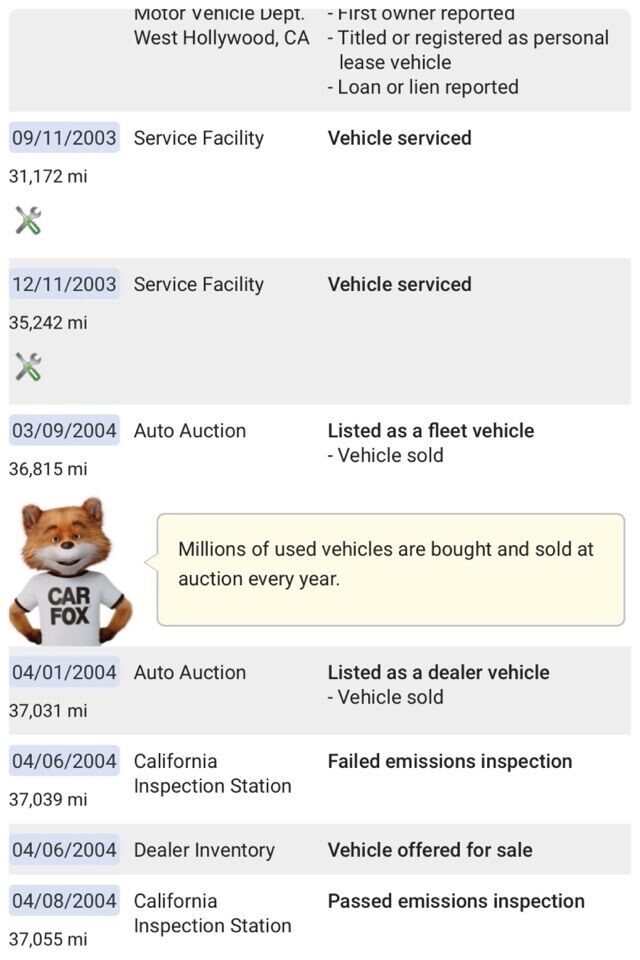Click the wrench icon under 12/11/2003 entry
This screenshot has height=960, width=640.
[28, 367]
